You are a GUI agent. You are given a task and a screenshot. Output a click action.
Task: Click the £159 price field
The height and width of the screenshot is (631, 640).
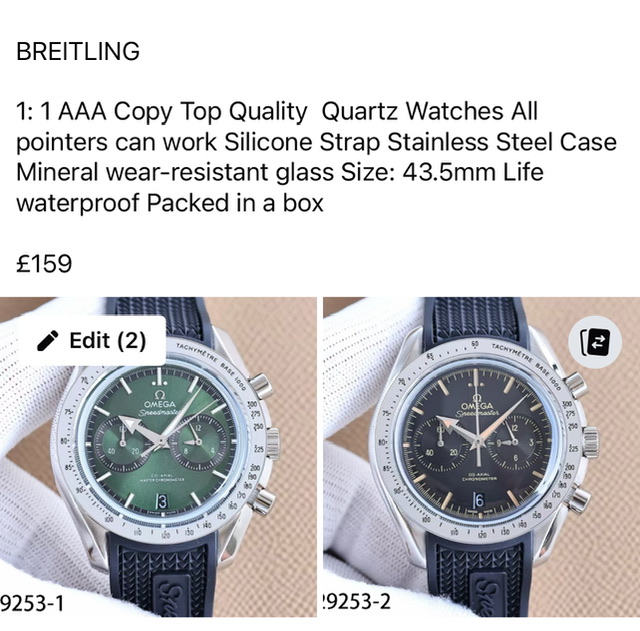tap(44, 263)
